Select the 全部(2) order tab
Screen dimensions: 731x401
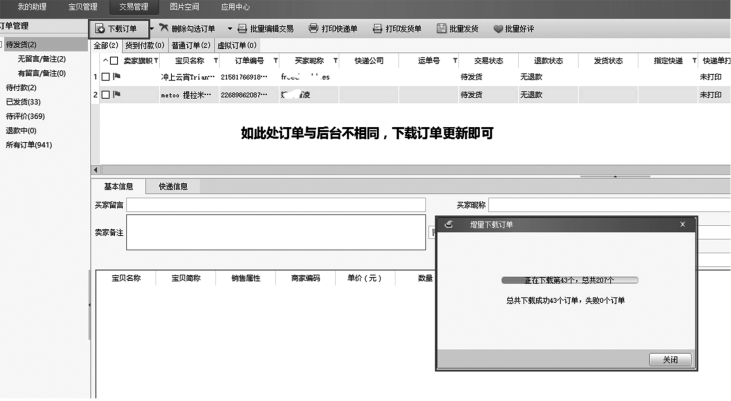tap(106, 45)
